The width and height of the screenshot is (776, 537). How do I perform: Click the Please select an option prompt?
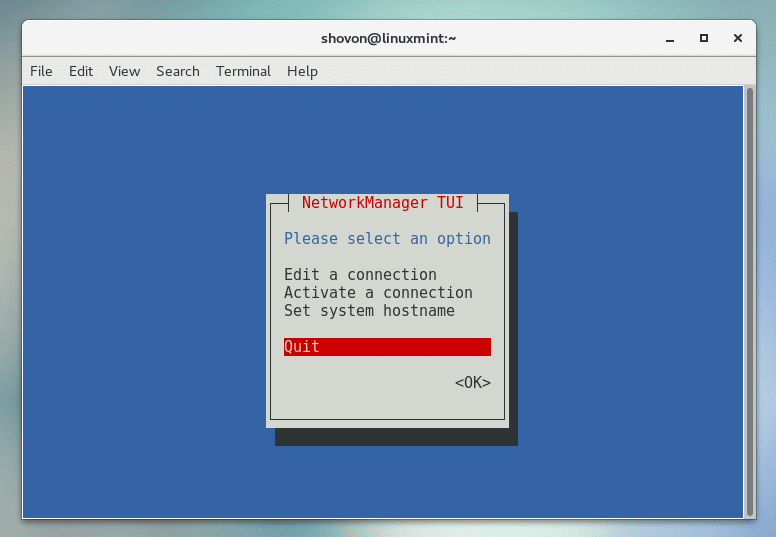click(x=387, y=239)
